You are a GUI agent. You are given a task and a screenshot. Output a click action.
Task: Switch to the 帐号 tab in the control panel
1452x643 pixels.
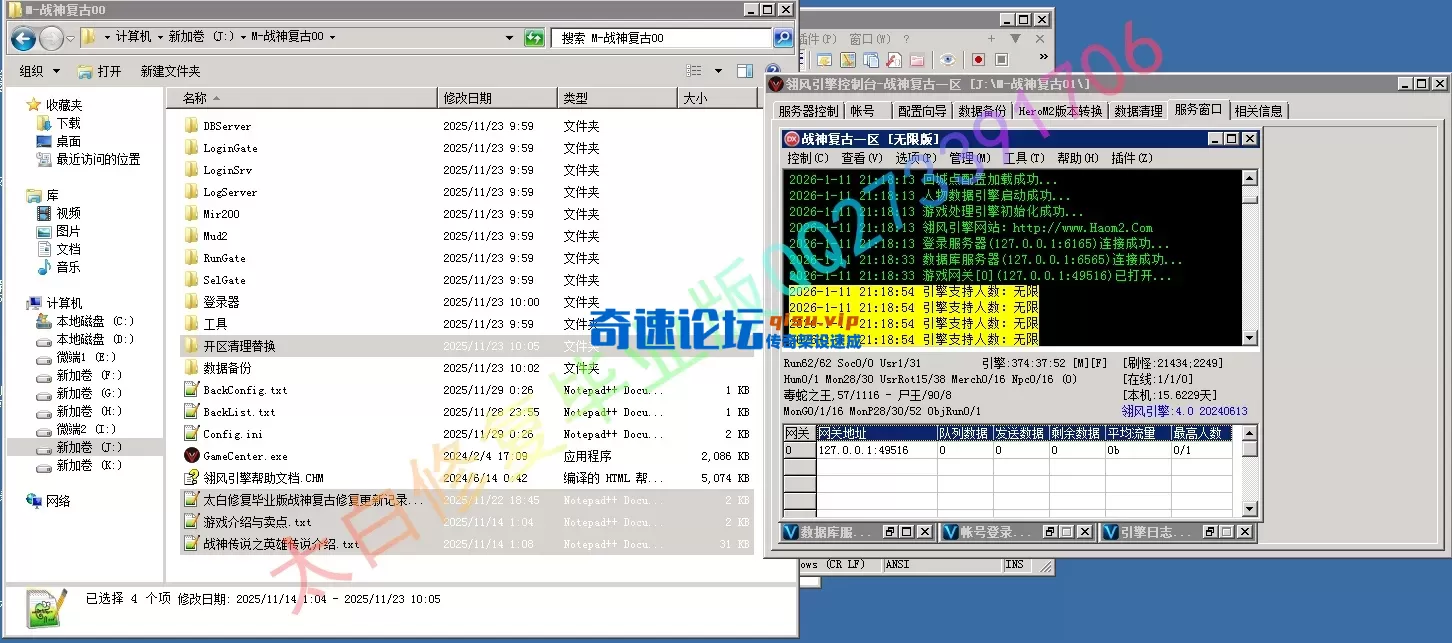coord(864,111)
